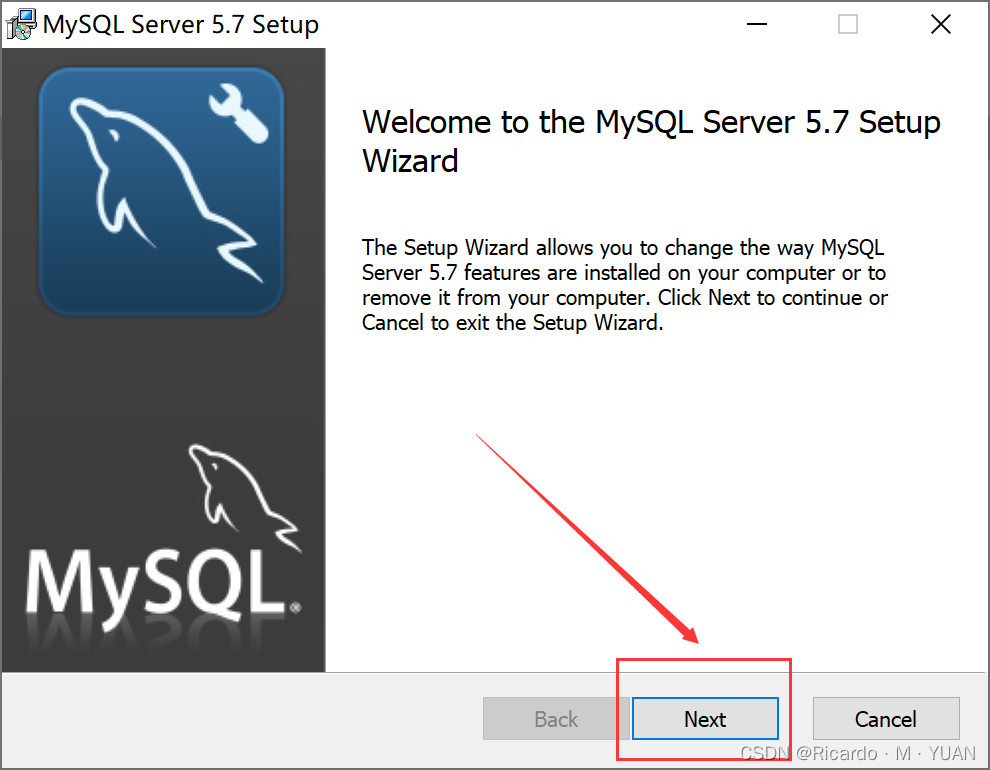This screenshot has width=990, height=770.
Task: Click the "MySQL Server 5.7 Setup" title text
Action: pyautogui.click(x=181, y=25)
